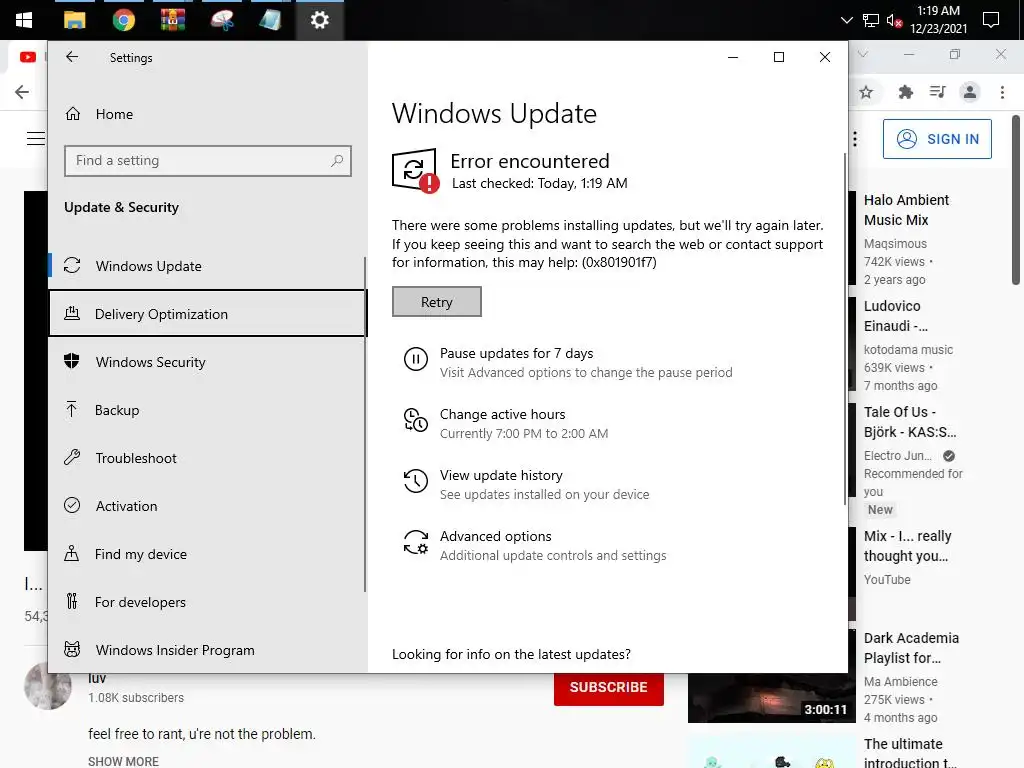Image resolution: width=1024 pixels, height=768 pixels.
Task: Click the update error status icon
Action: [415, 171]
